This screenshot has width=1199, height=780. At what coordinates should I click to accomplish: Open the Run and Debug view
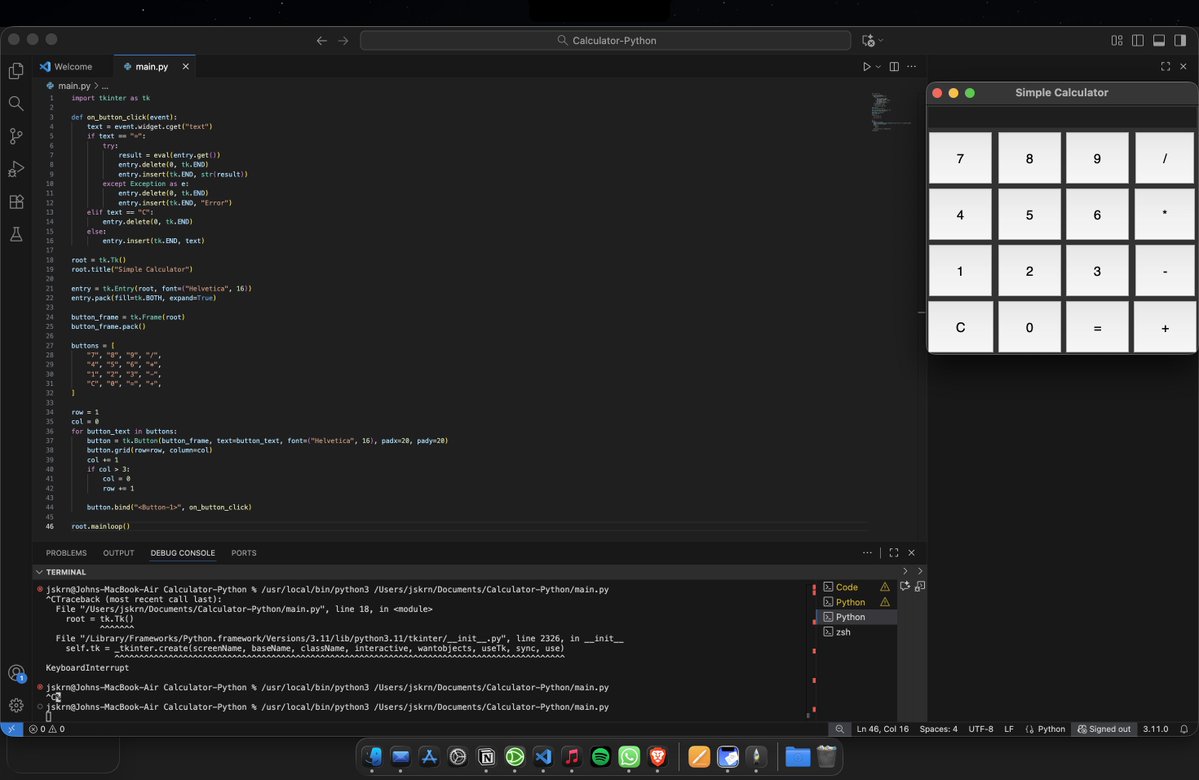[x=16, y=169]
